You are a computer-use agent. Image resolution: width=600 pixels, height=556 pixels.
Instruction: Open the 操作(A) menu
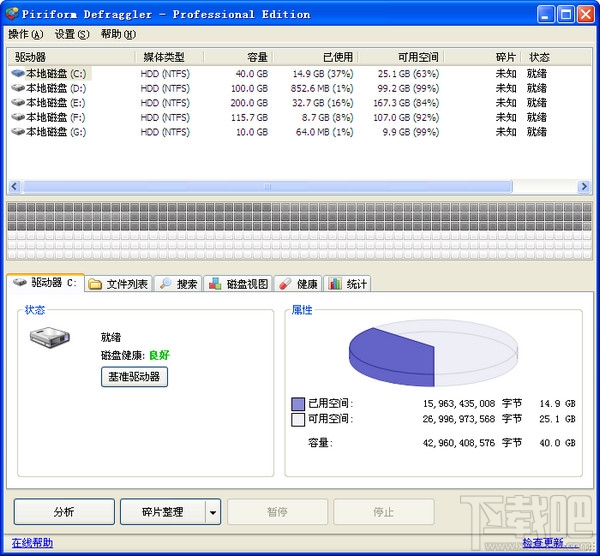(x=26, y=34)
